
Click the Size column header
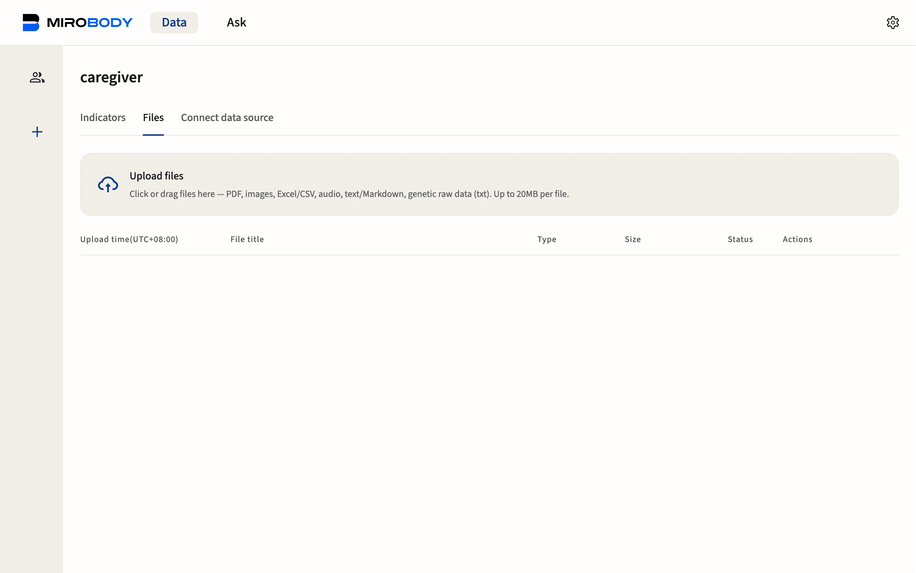[x=633, y=239]
